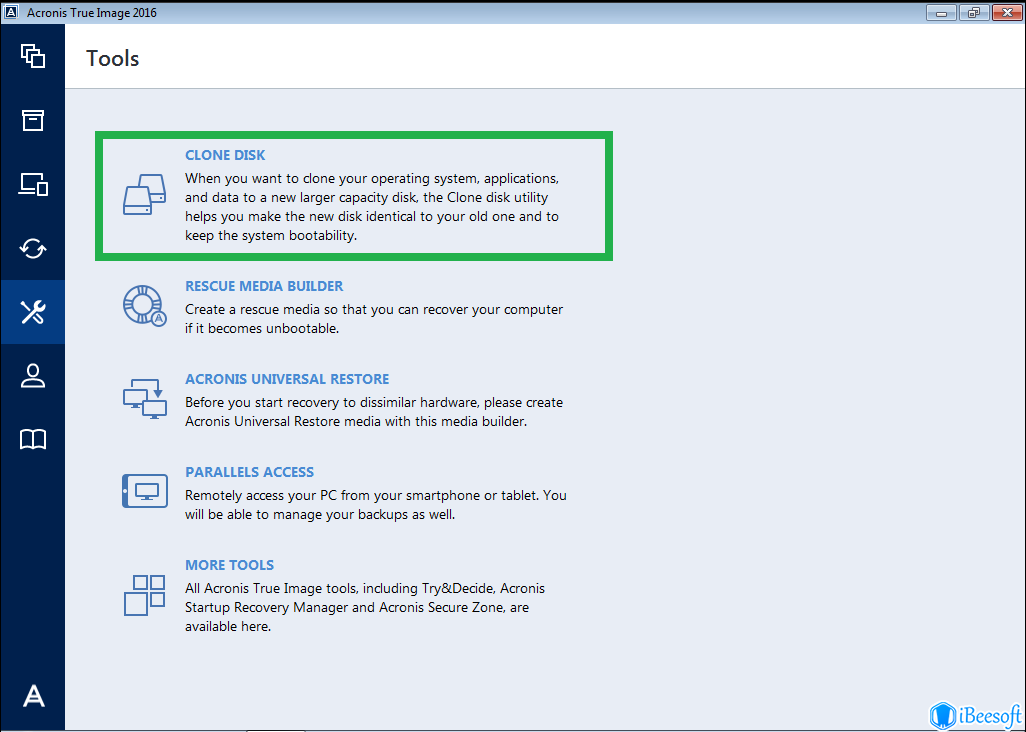Open the Account section in the sidebar
This screenshot has height=732, width=1026.
[x=33, y=376]
